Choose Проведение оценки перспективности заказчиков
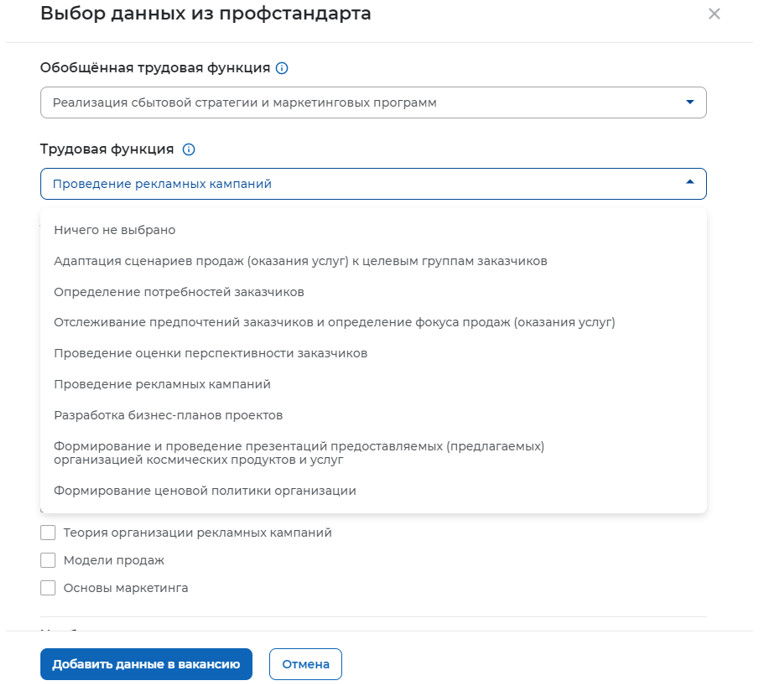Viewport: 761px width, 684px height. (x=211, y=353)
